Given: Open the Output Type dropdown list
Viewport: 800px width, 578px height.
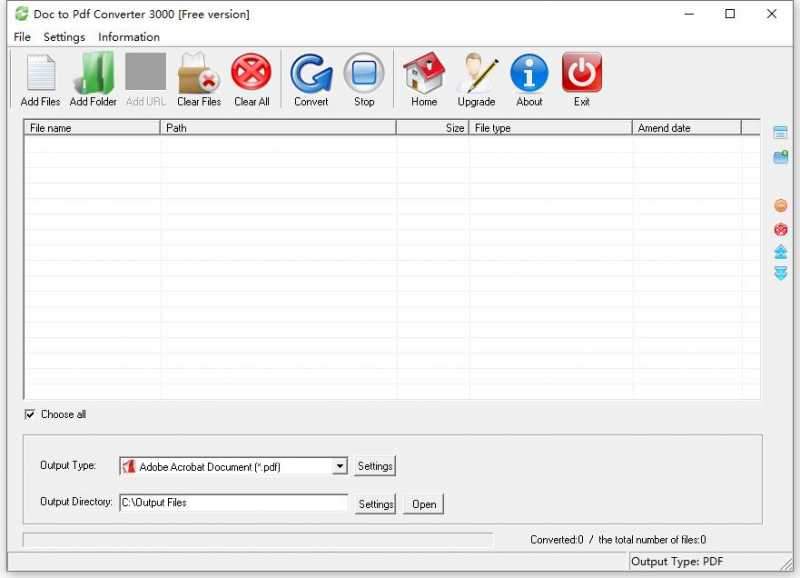Looking at the screenshot, I should [x=340, y=466].
